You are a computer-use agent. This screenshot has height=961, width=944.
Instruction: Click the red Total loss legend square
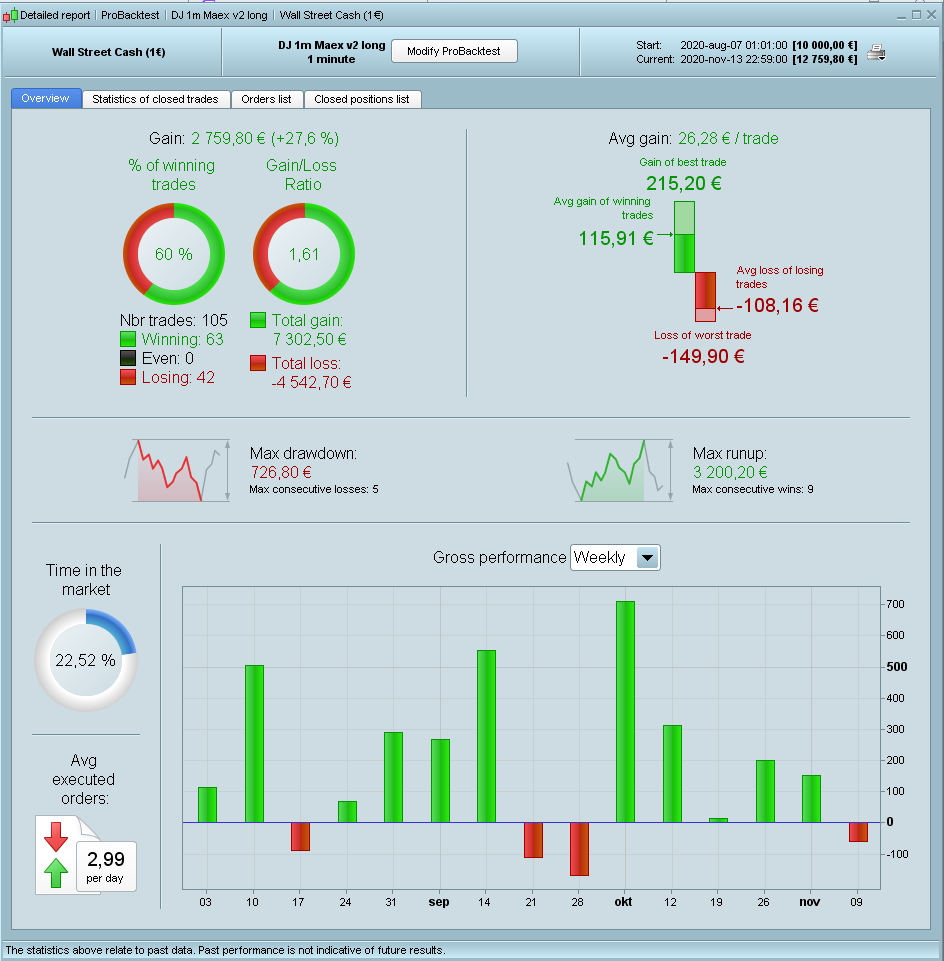pos(258,363)
